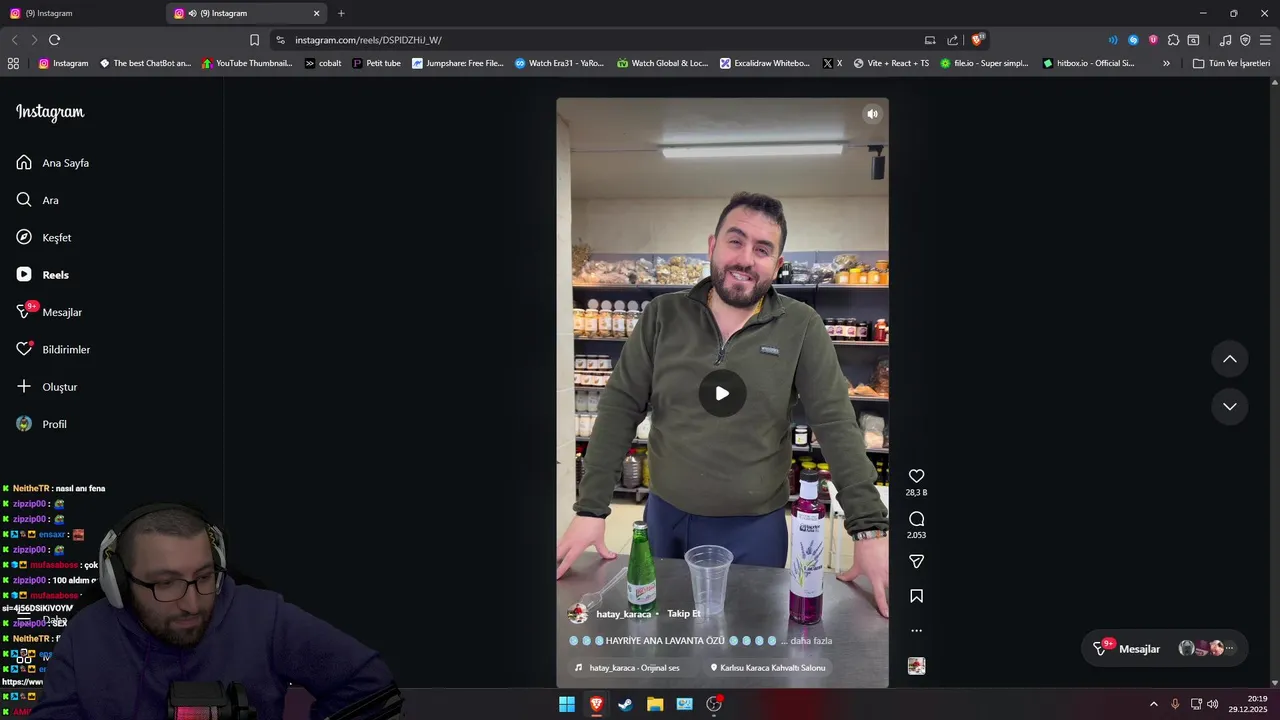Open Brave Shields lion icon
Screen dimensions: 1280x720
coord(978,40)
